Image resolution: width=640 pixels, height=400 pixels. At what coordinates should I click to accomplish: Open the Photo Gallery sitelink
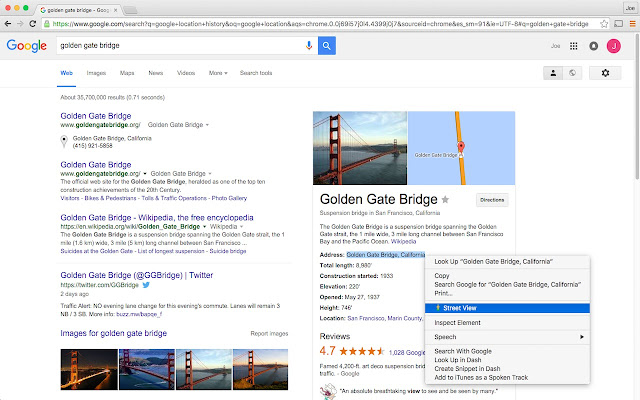(x=229, y=198)
